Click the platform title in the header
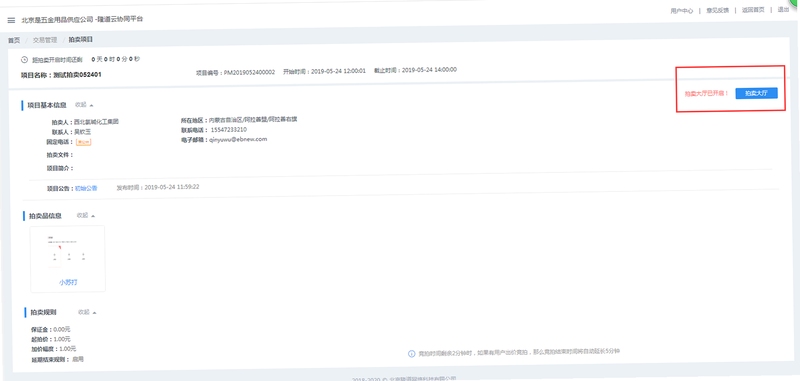Viewport: 800px width, 381px height. [82, 20]
